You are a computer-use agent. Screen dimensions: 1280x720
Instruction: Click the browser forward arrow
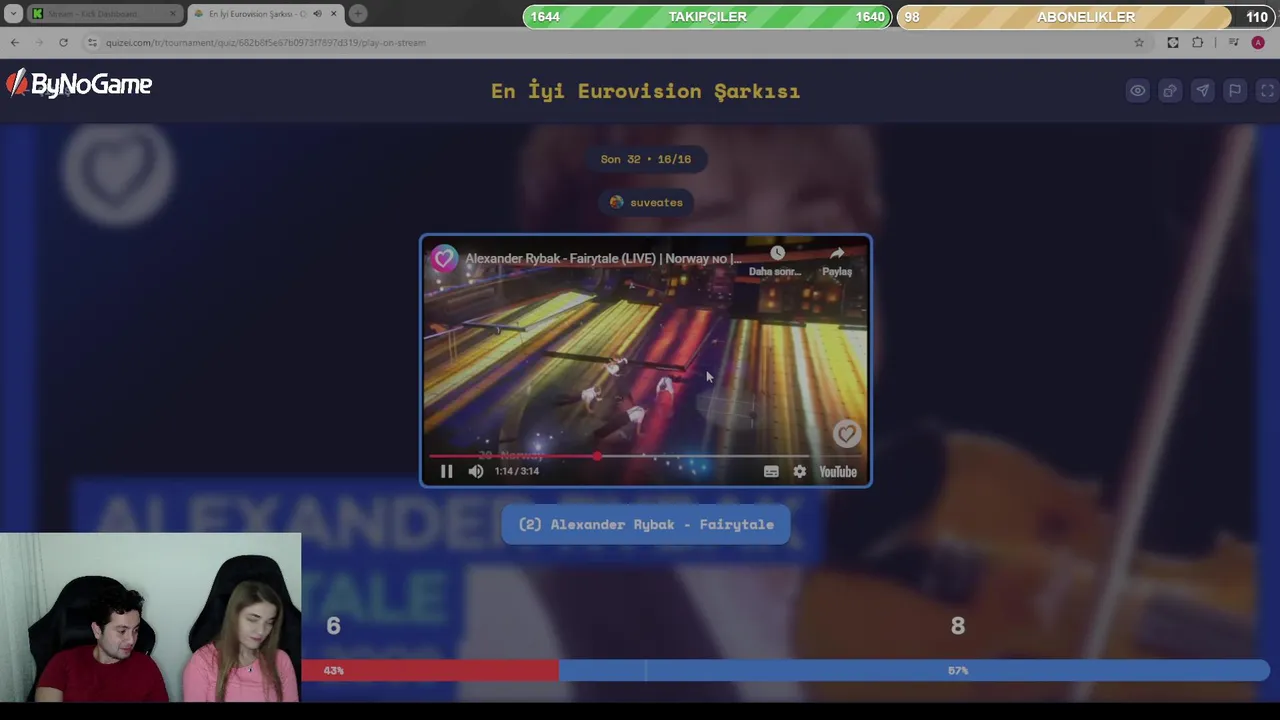tap(39, 42)
